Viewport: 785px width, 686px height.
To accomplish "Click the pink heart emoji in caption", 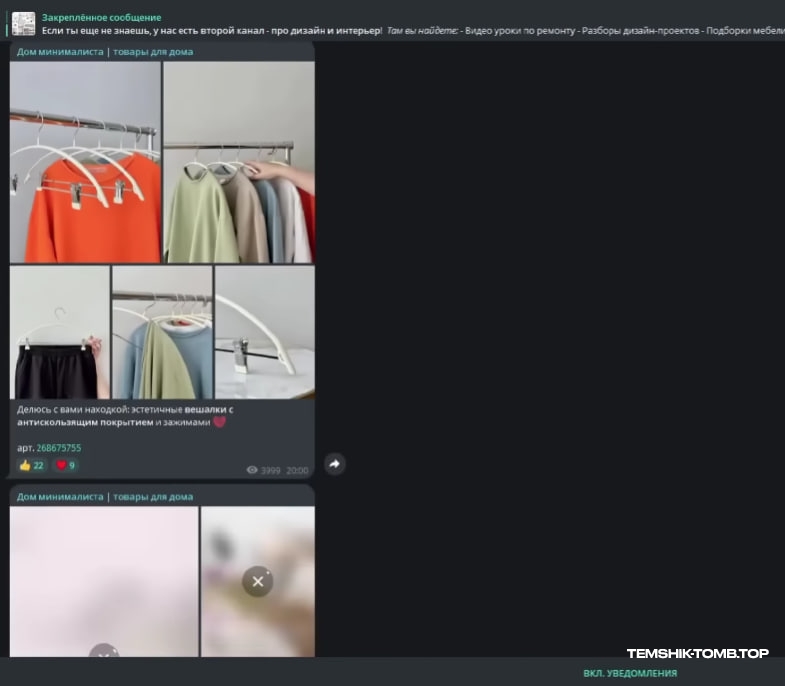I will (x=219, y=422).
